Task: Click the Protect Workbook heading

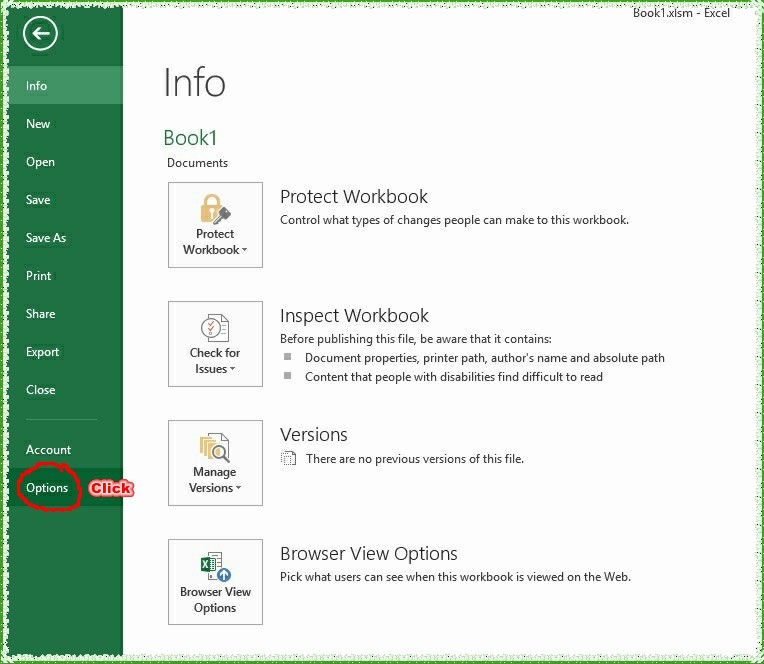Action: click(354, 196)
